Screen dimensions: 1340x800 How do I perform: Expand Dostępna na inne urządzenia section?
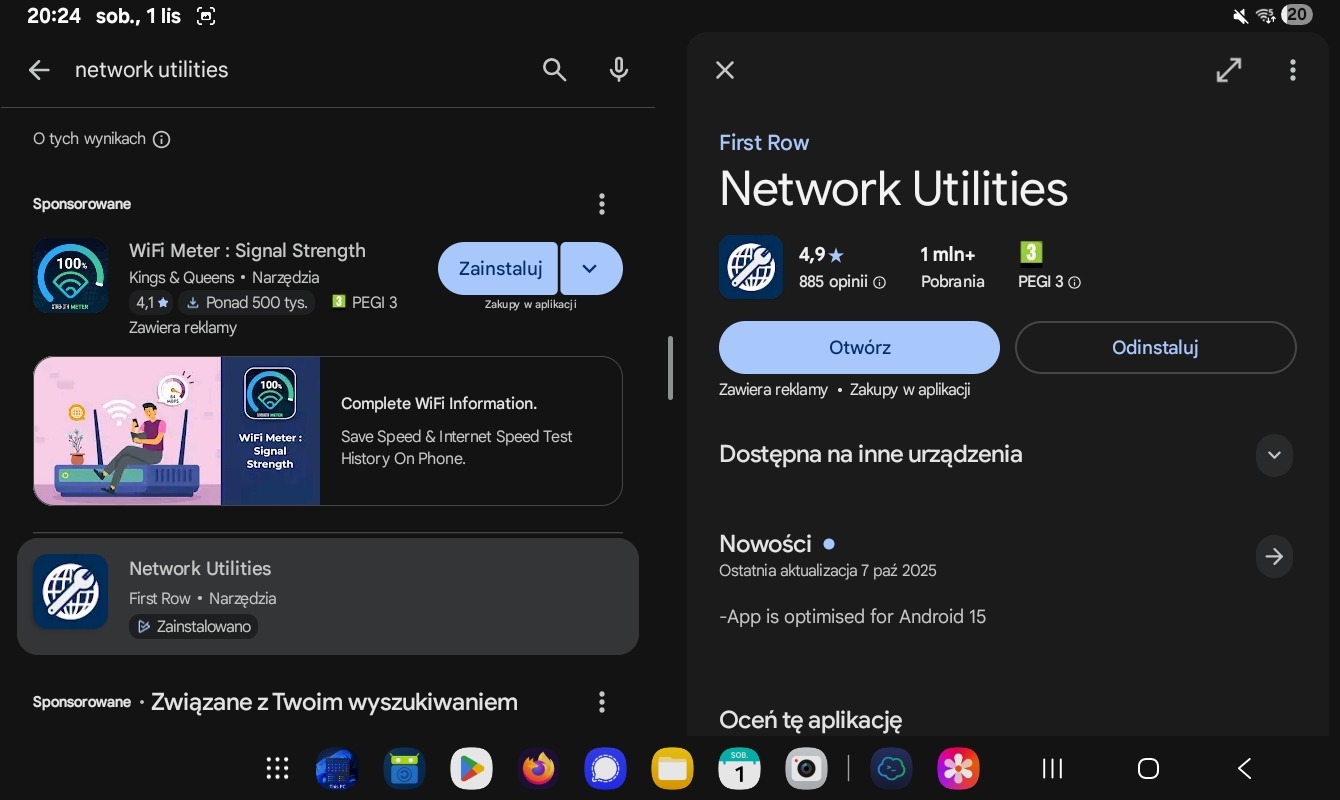click(x=1273, y=455)
